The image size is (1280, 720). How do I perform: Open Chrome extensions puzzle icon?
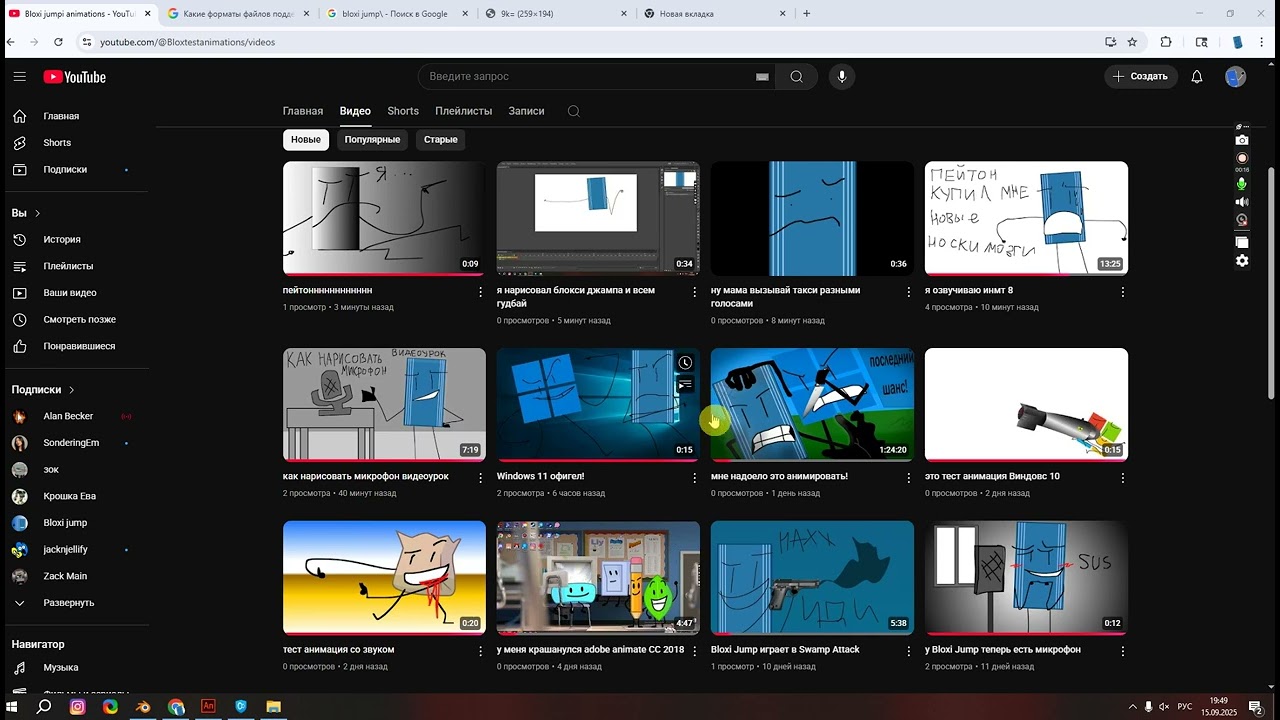1166,42
